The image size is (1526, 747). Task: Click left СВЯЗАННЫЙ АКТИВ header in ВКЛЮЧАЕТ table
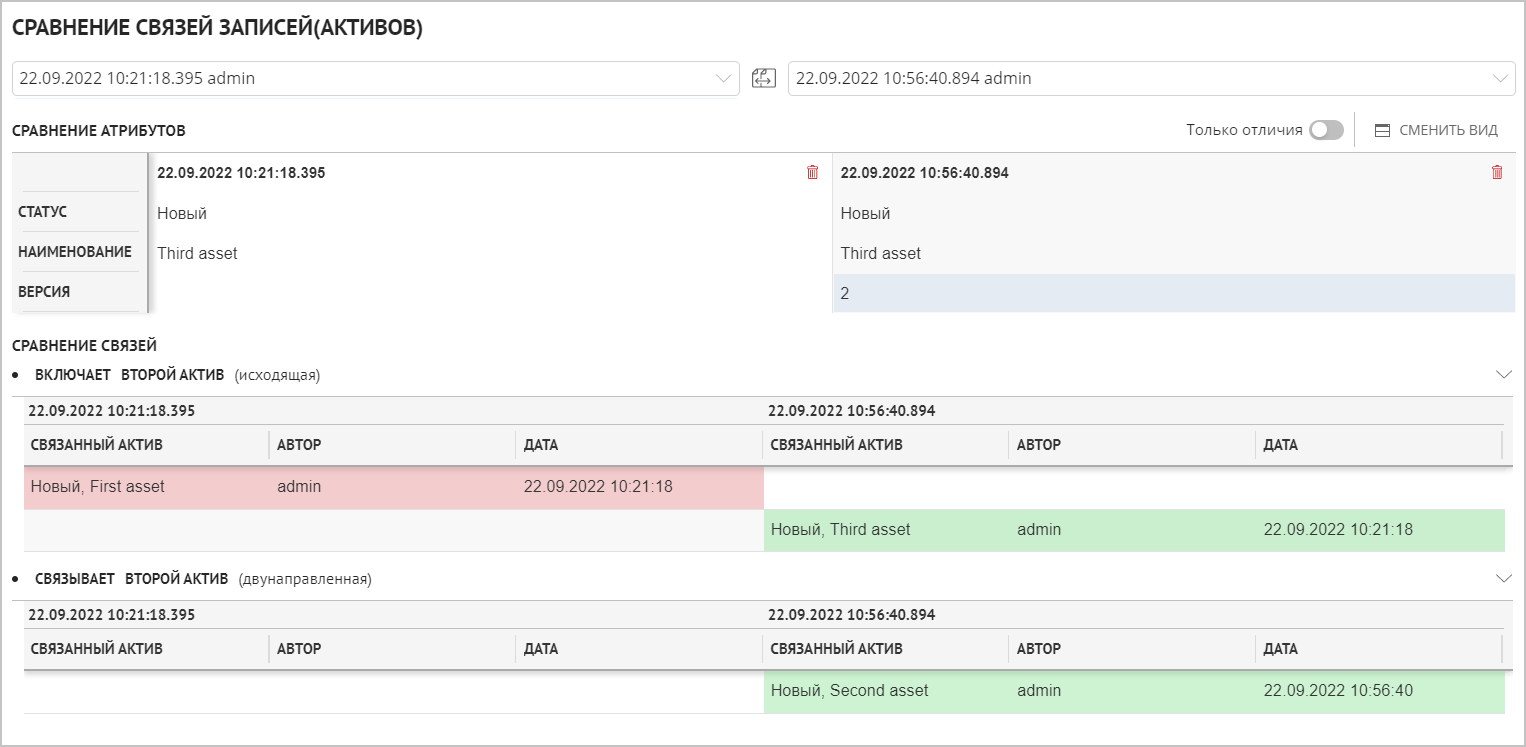tap(97, 444)
